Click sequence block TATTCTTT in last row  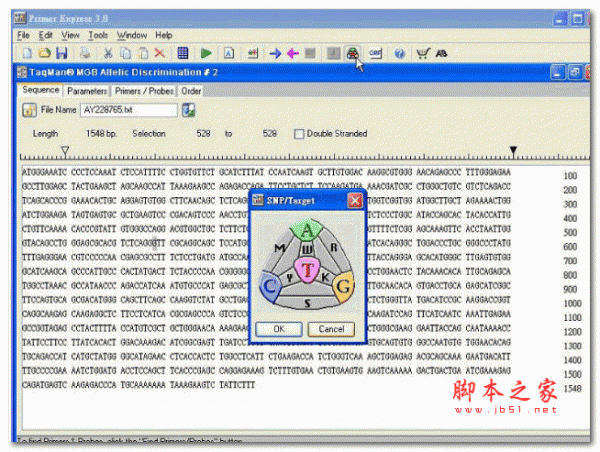pyautogui.click(x=237, y=385)
